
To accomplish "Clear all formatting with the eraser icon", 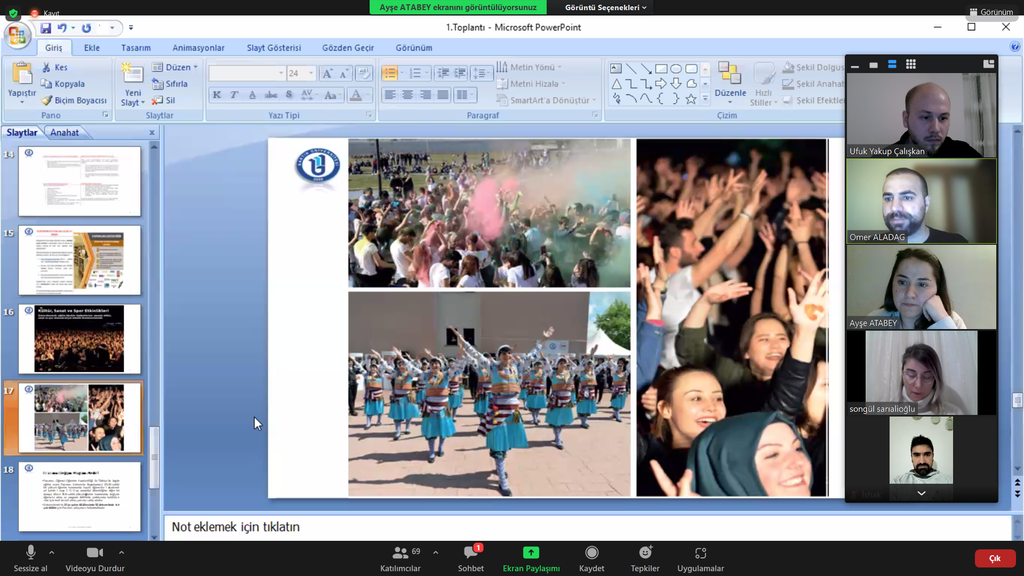I will click(364, 73).
